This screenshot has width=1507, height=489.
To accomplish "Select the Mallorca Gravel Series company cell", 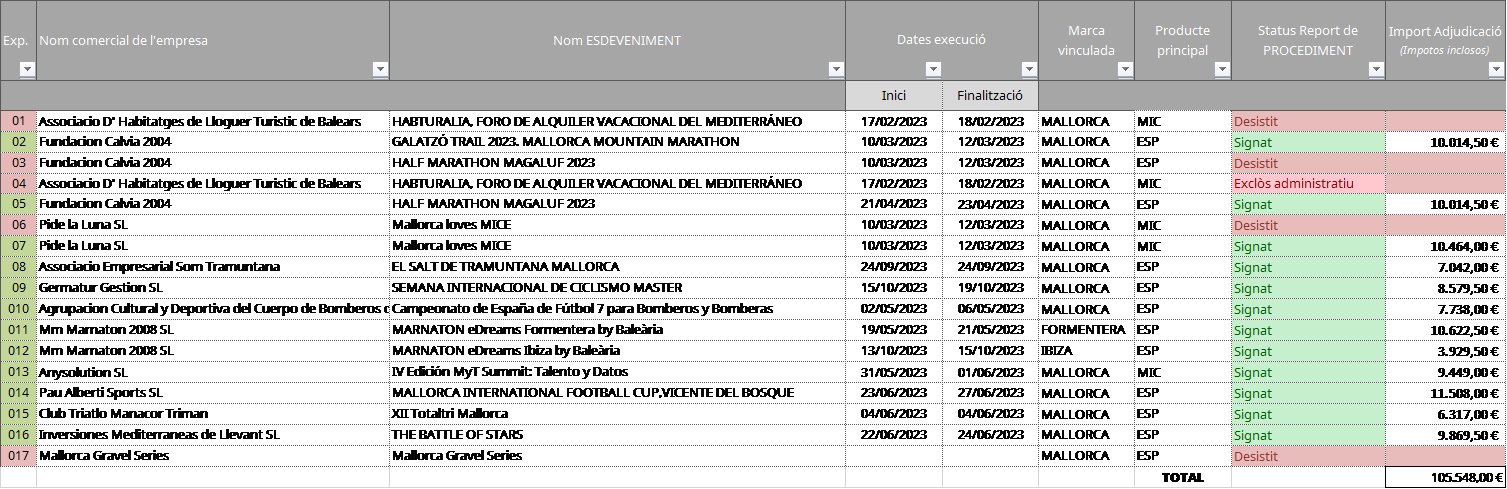I will point(213,455).
